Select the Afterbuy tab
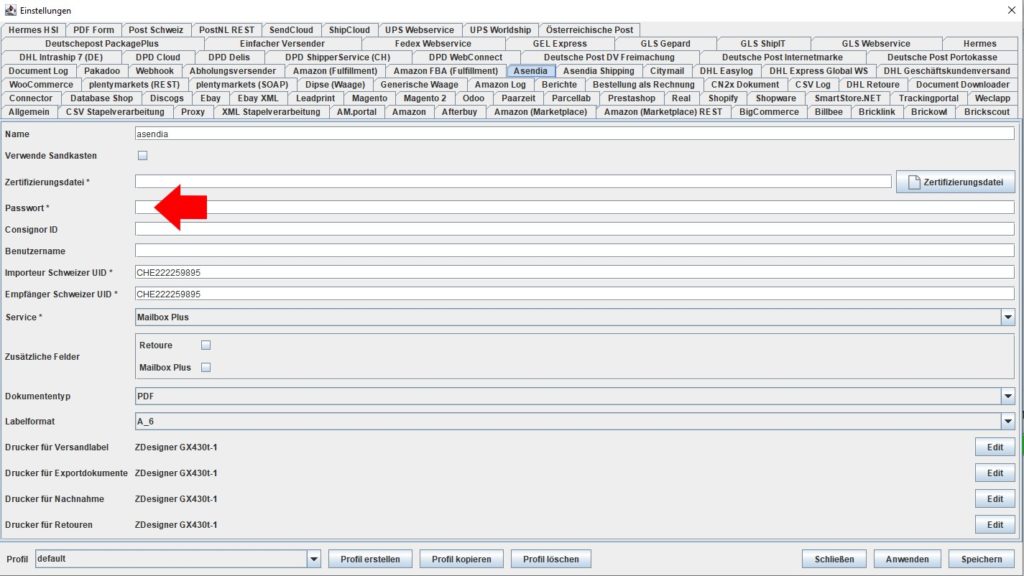 pos(459,112)
